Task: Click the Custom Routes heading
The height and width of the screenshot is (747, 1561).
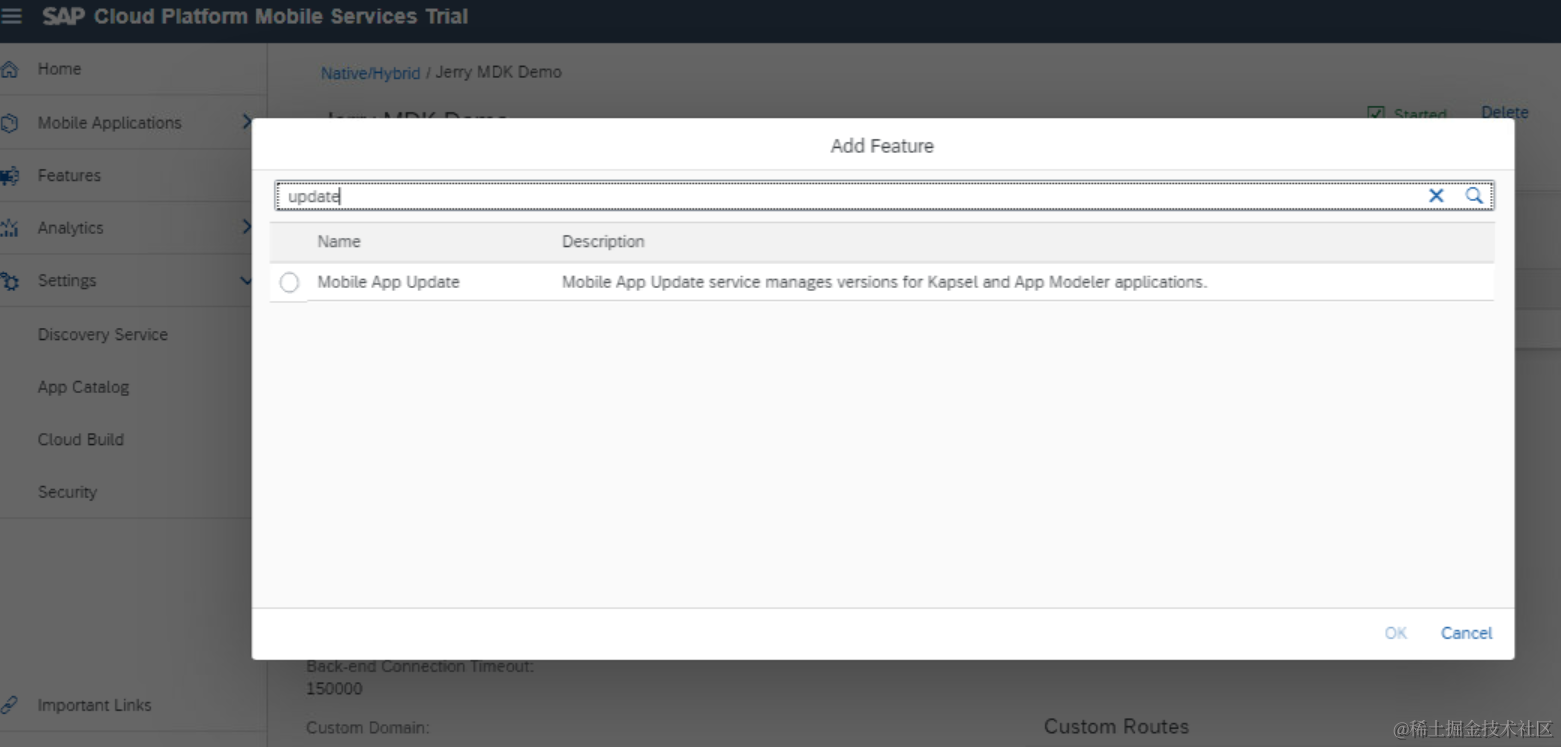Action: pos(1116,727)
